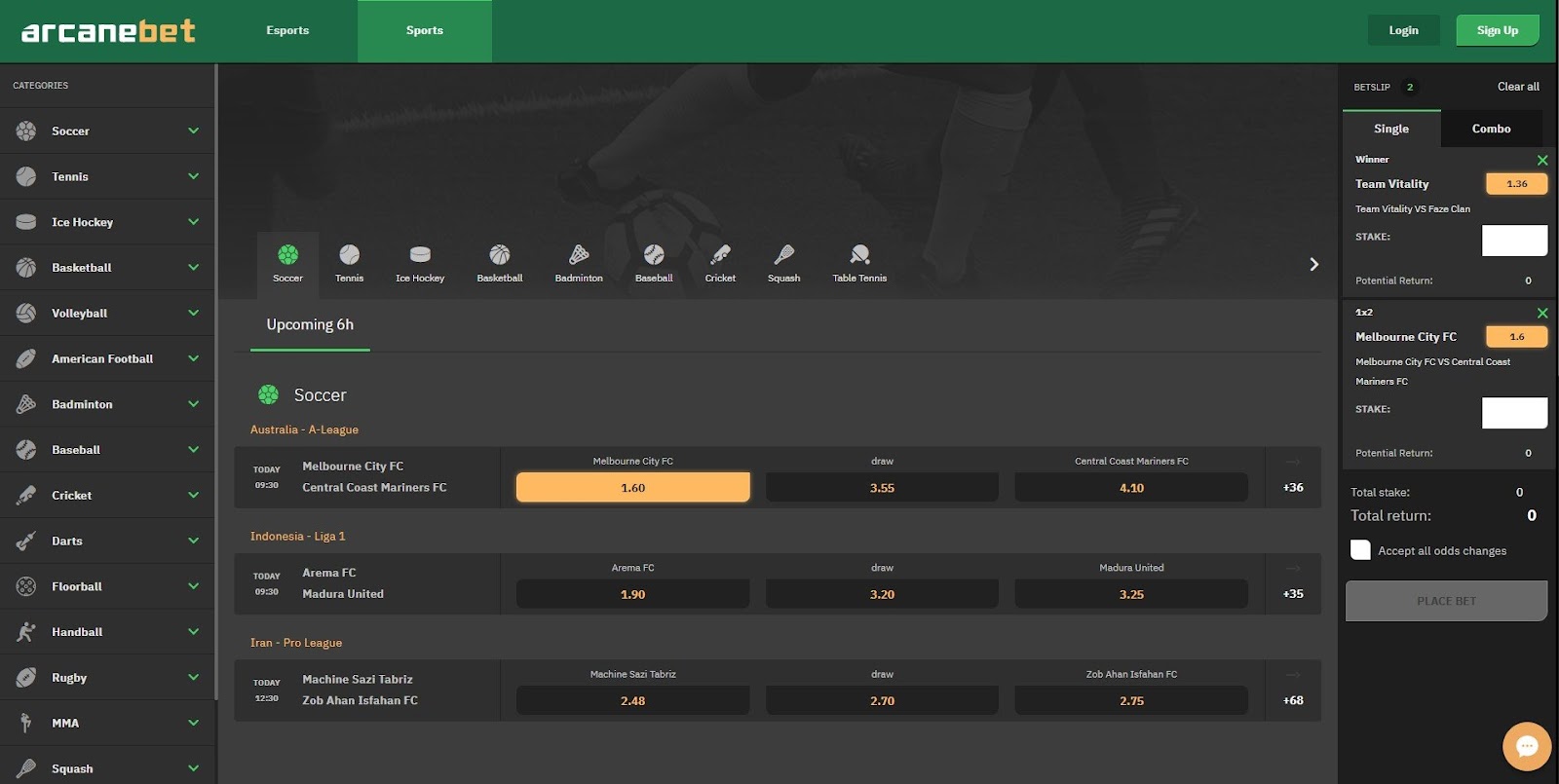Click the Volleyball sidebar icon
1559x784 pixels.
26,313
